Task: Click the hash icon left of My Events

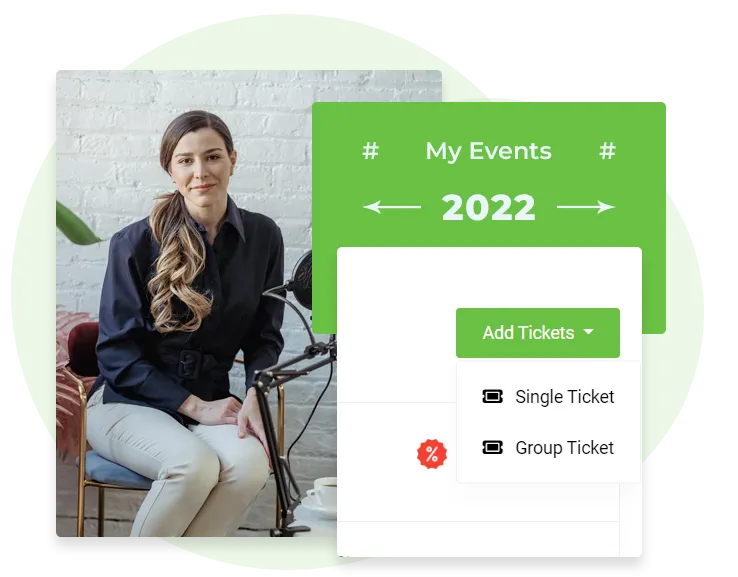Action: (370, 151)
